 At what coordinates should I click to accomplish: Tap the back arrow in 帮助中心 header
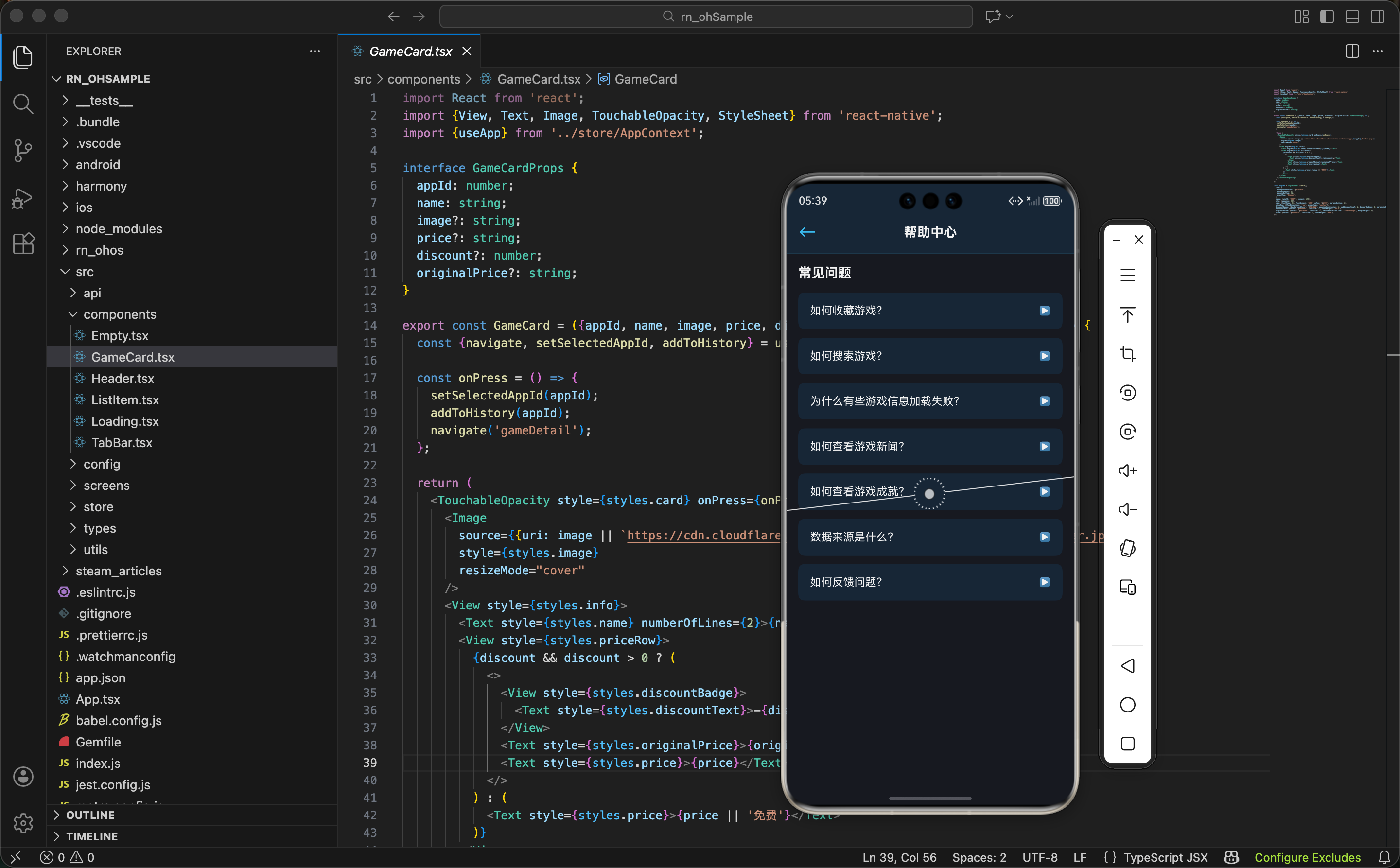pos(807,232)
